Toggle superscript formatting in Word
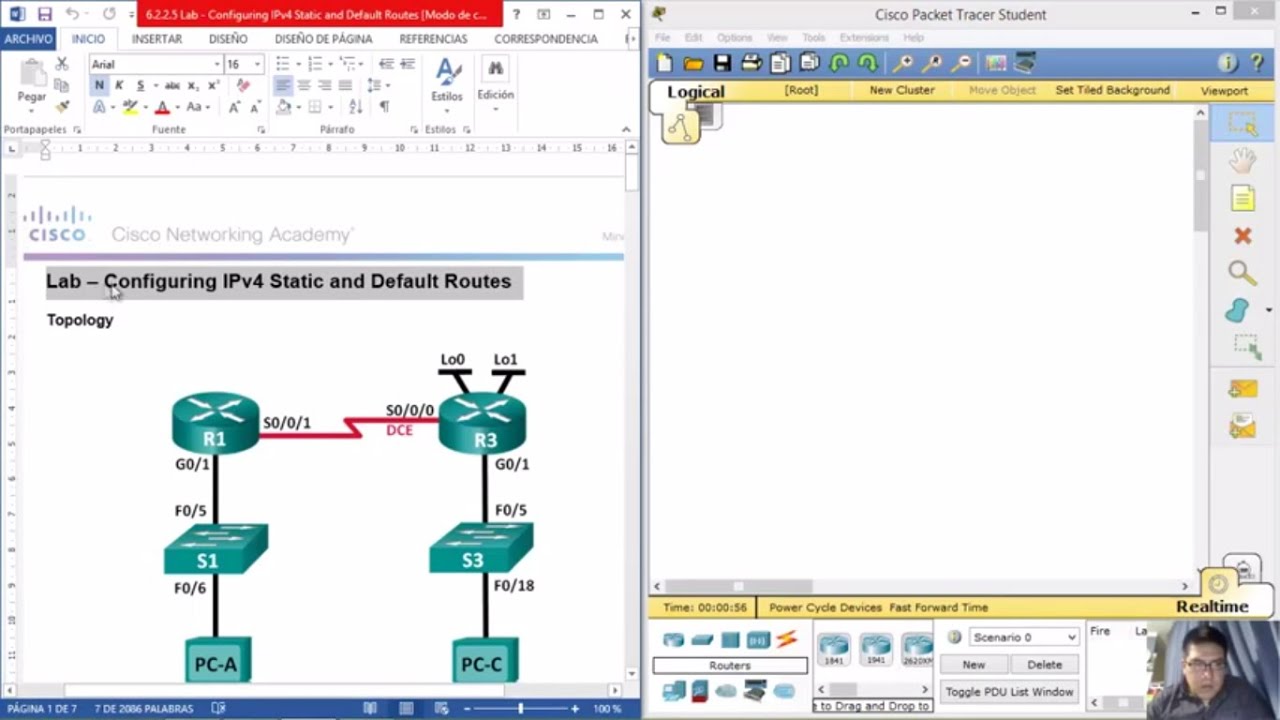Viewport: 1280px width, 720px height. click(212, 85)
